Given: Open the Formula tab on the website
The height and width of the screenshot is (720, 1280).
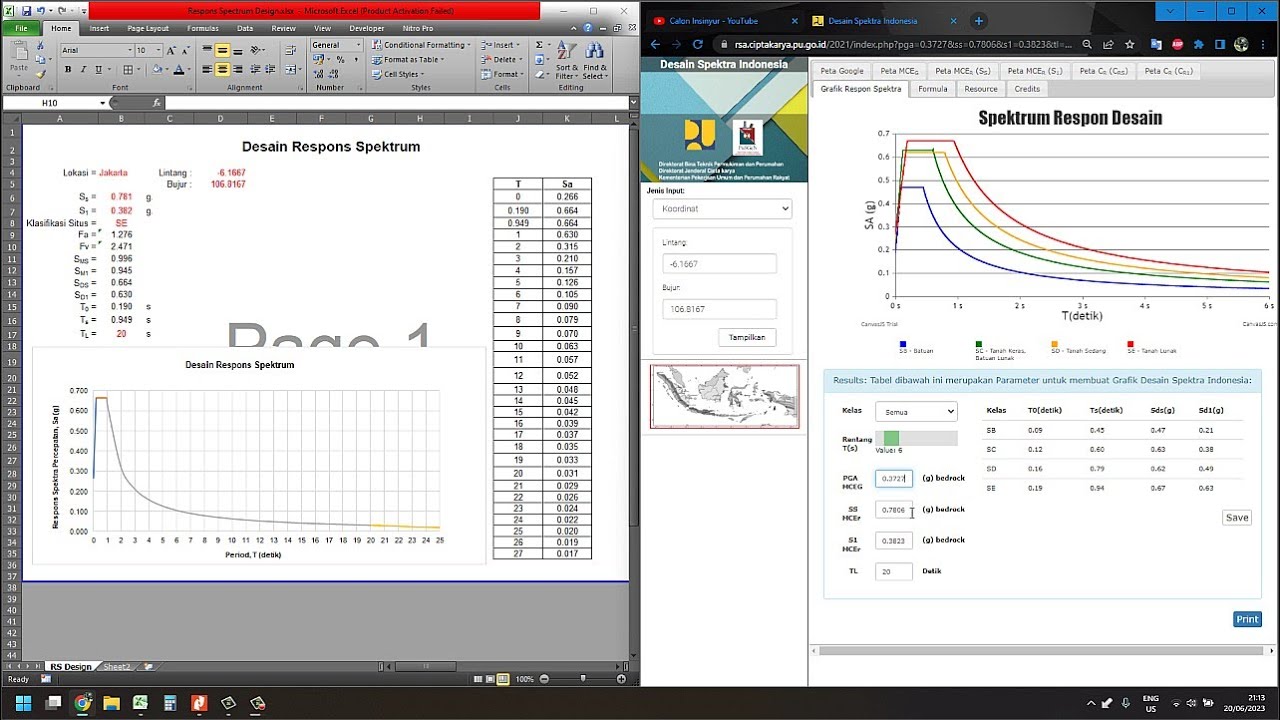Looking at the screenshot, I should click(x=932, y=89).
